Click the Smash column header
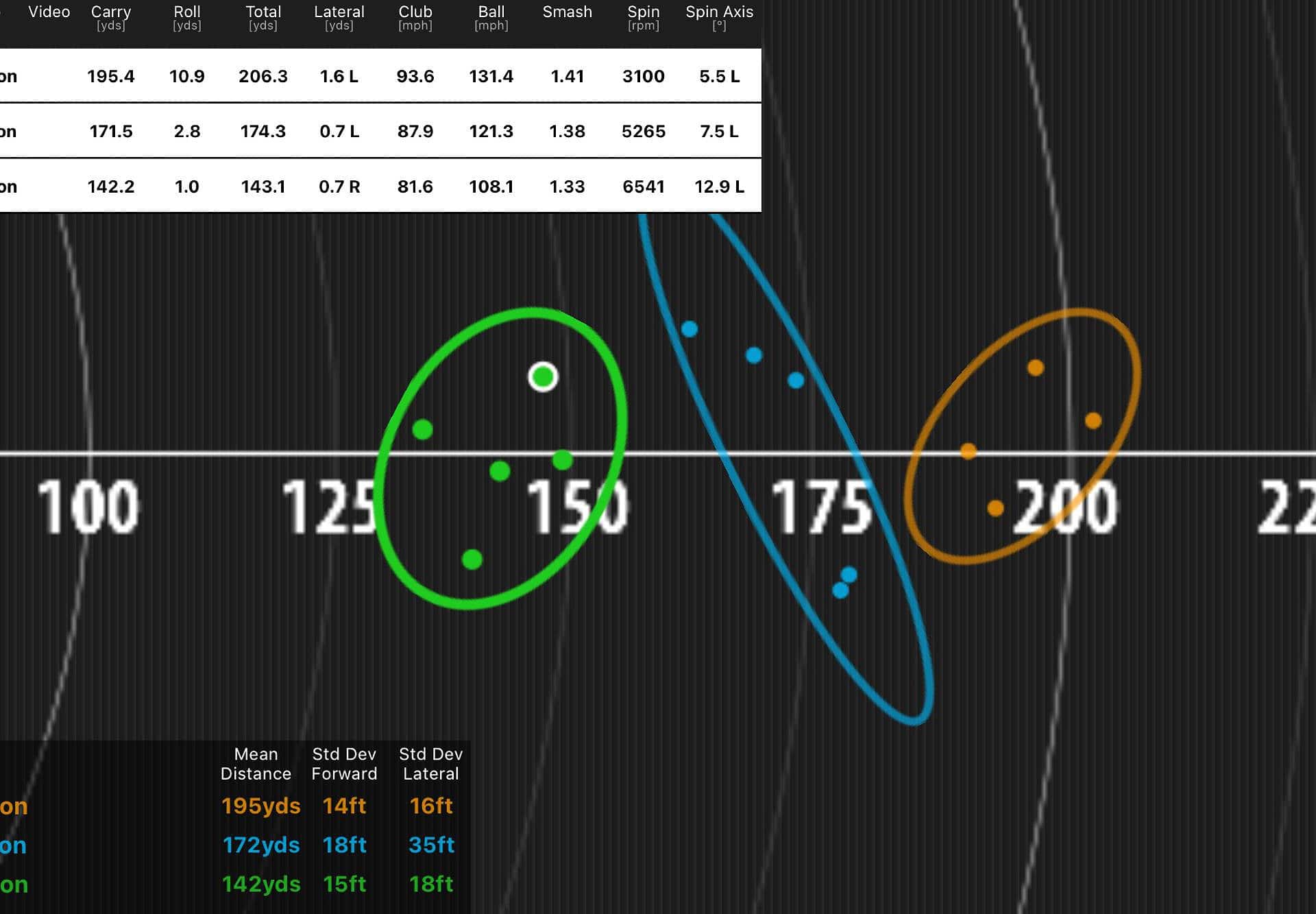This screenshot has width=1316, height=914. (x=567, y=12)
